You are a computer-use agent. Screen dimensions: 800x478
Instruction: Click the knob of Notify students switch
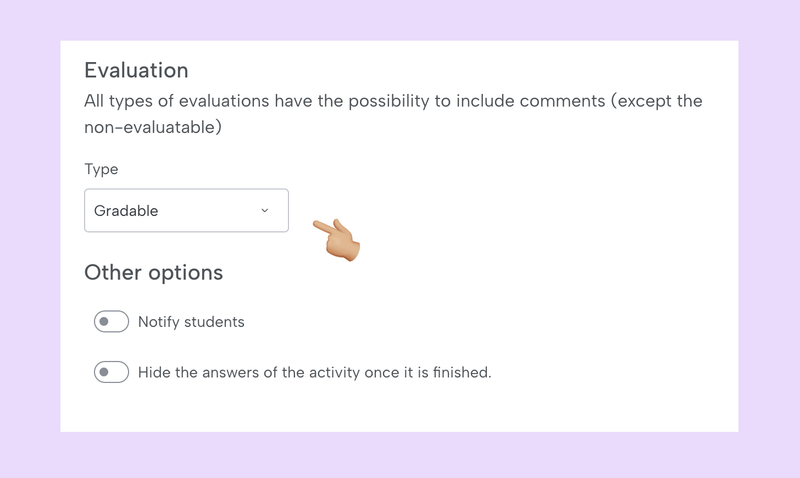tap(104, 322)
